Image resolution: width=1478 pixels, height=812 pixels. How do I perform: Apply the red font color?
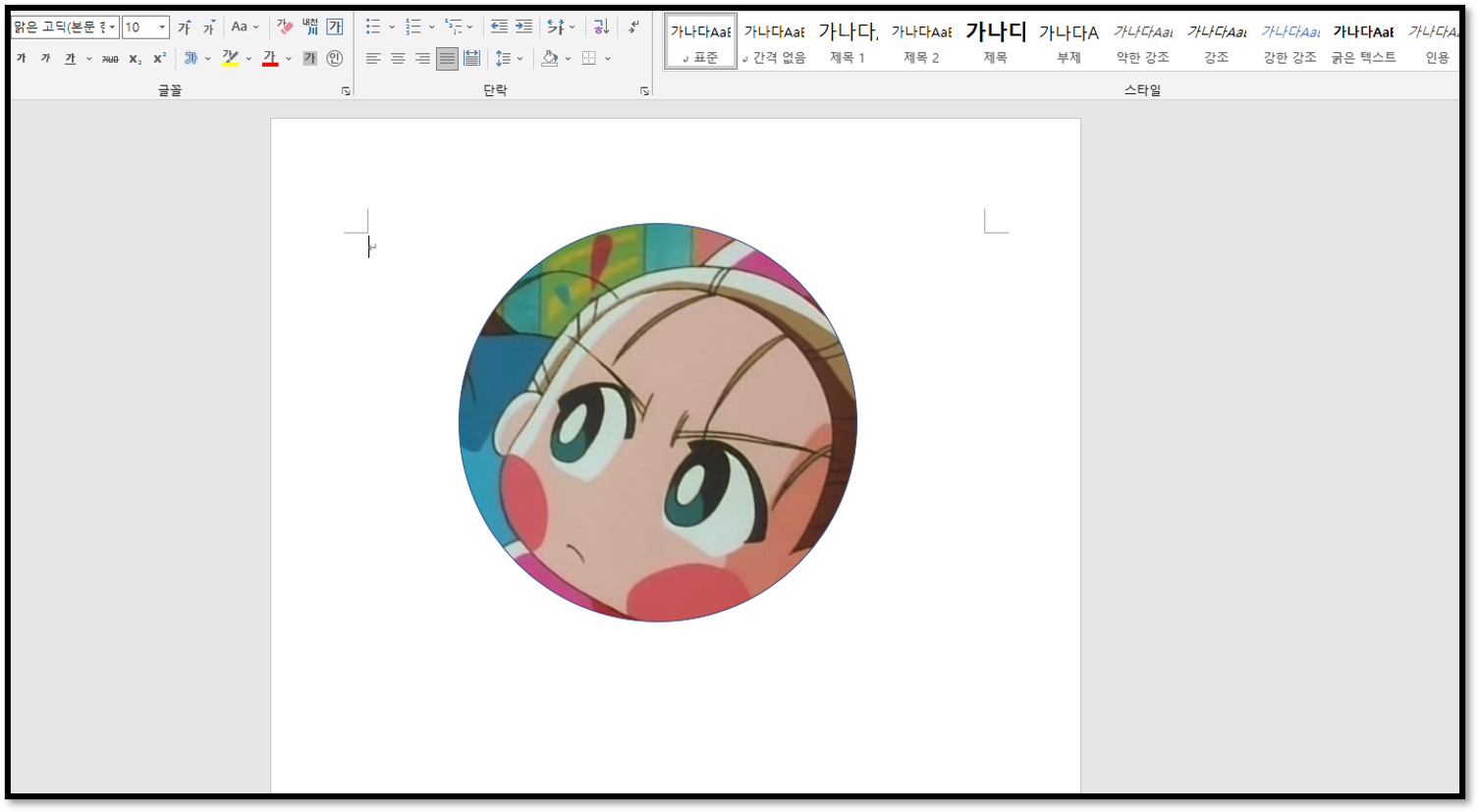(270, 59)
